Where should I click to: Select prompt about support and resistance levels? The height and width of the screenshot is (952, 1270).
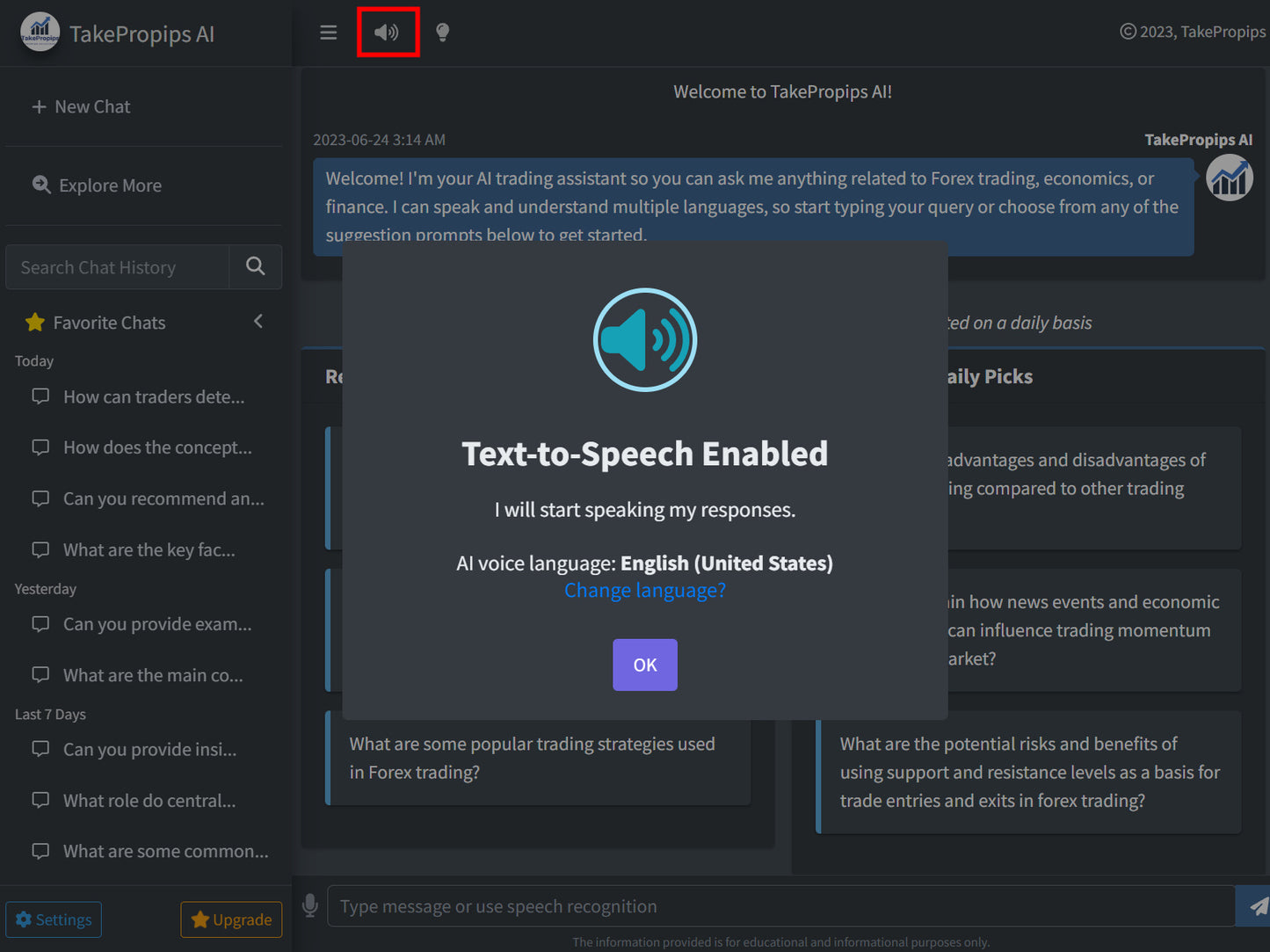pyautogui.click(x=1029, y=772)
